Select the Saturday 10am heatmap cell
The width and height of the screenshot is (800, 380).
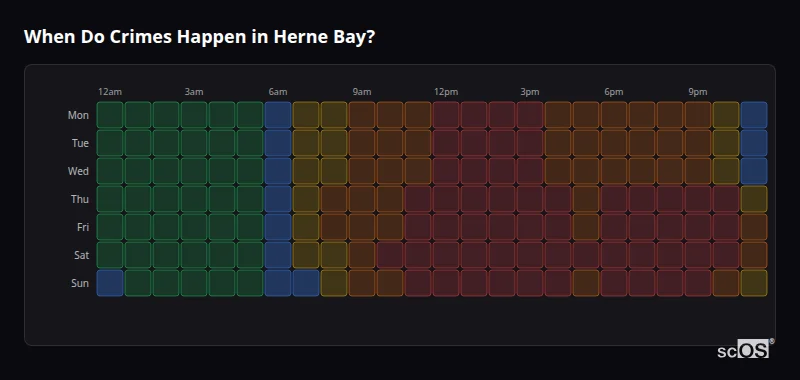[x=390, y=255]
